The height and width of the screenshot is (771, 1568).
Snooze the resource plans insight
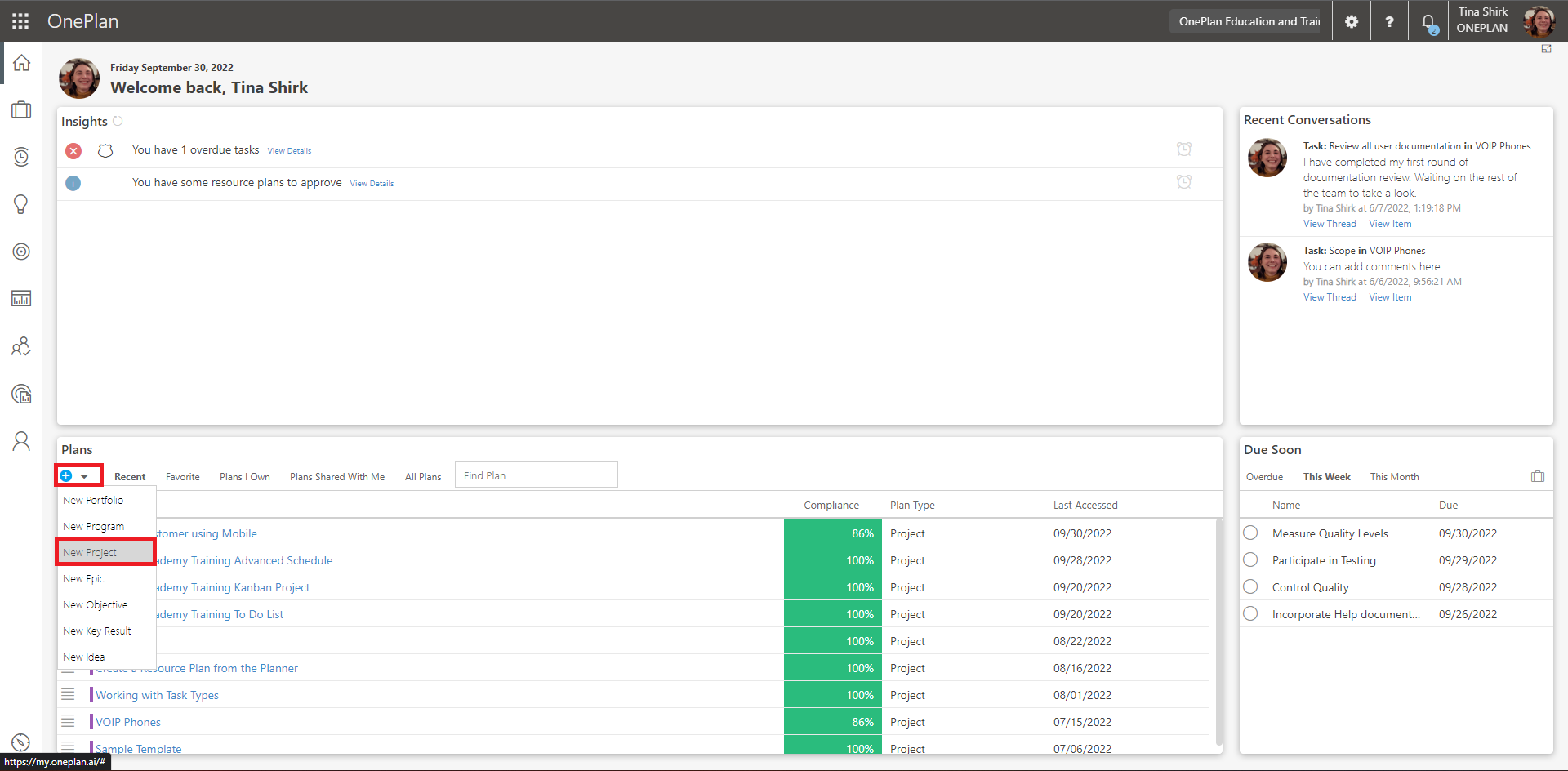(1184, 181)
